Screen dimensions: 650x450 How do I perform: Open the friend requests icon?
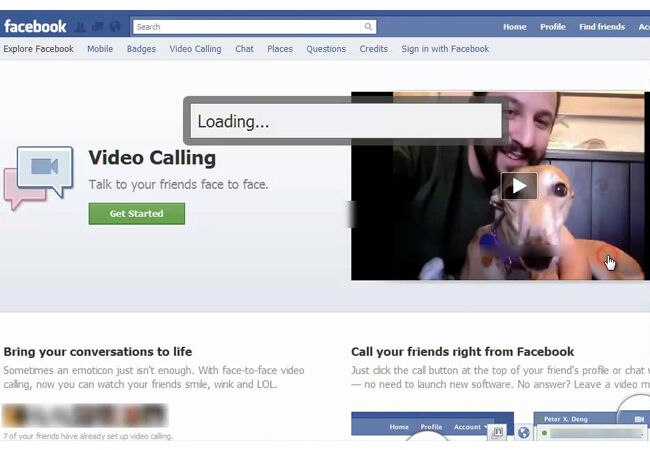(x=80, y=27)
